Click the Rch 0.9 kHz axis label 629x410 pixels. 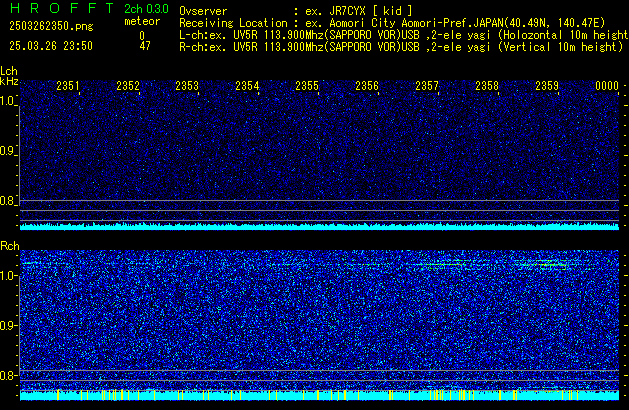pos(7,325)
